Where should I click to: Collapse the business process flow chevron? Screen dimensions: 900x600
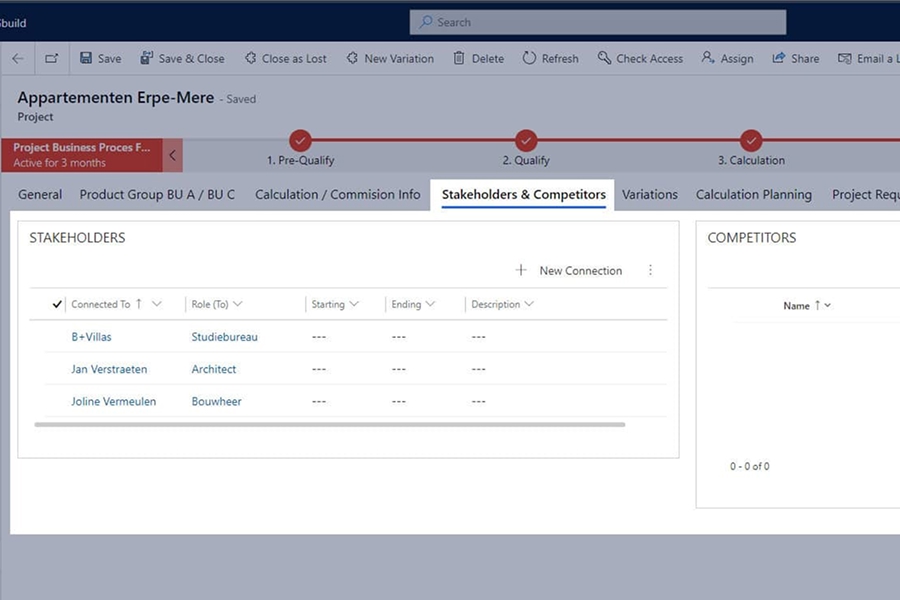172,155
